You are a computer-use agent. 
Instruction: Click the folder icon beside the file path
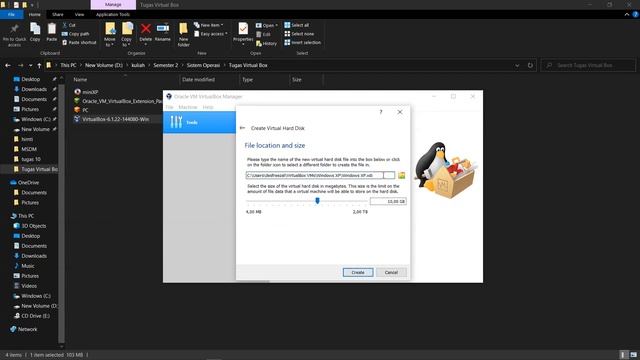[x=402, y=175]
